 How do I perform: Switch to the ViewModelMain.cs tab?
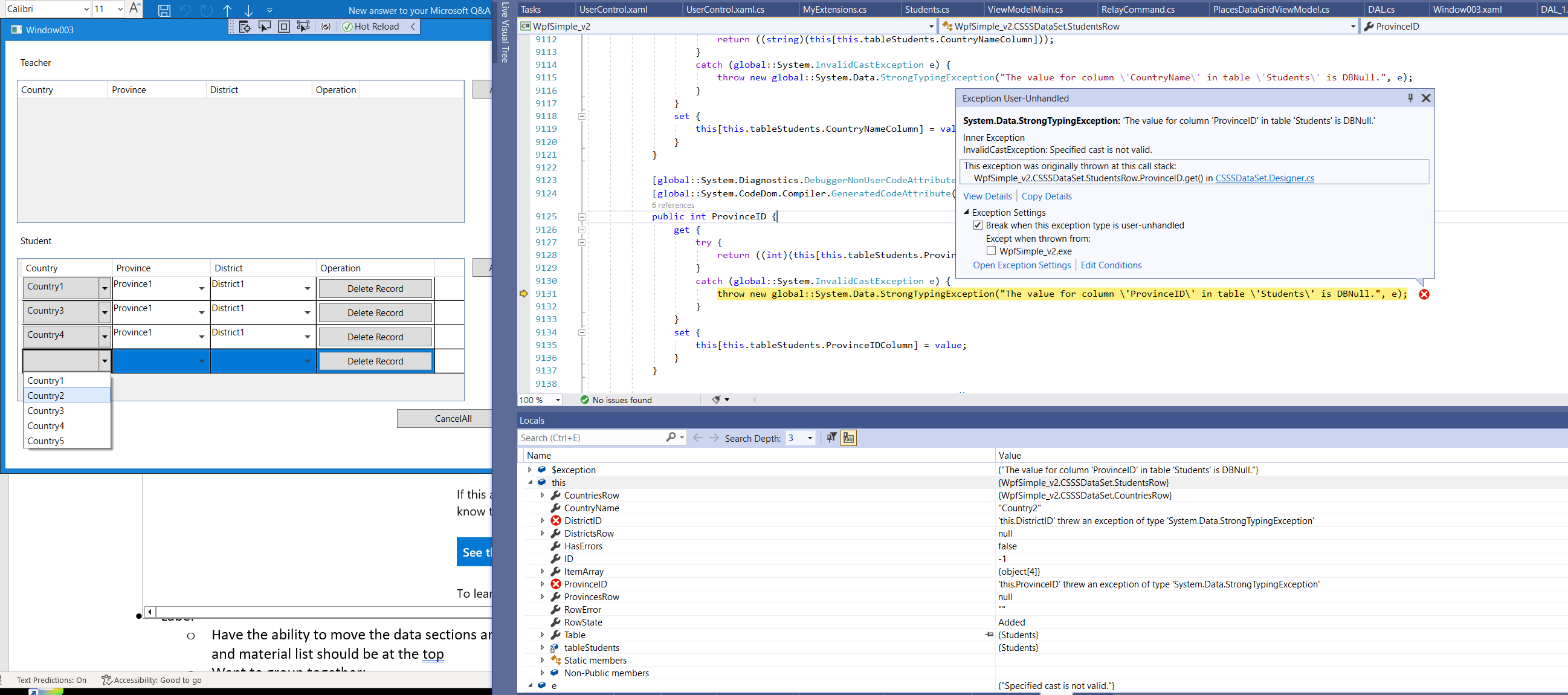click(1025, 9)
